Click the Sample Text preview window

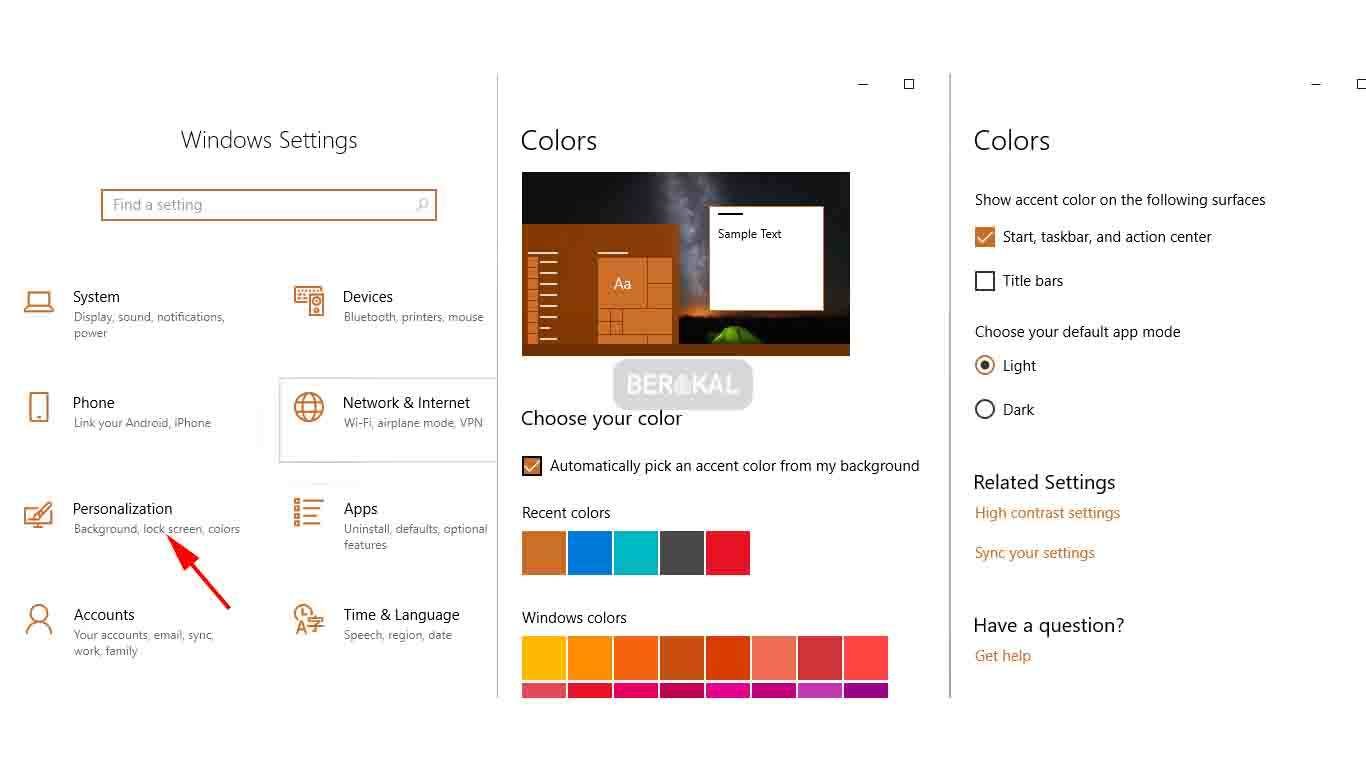pos(766,258)
